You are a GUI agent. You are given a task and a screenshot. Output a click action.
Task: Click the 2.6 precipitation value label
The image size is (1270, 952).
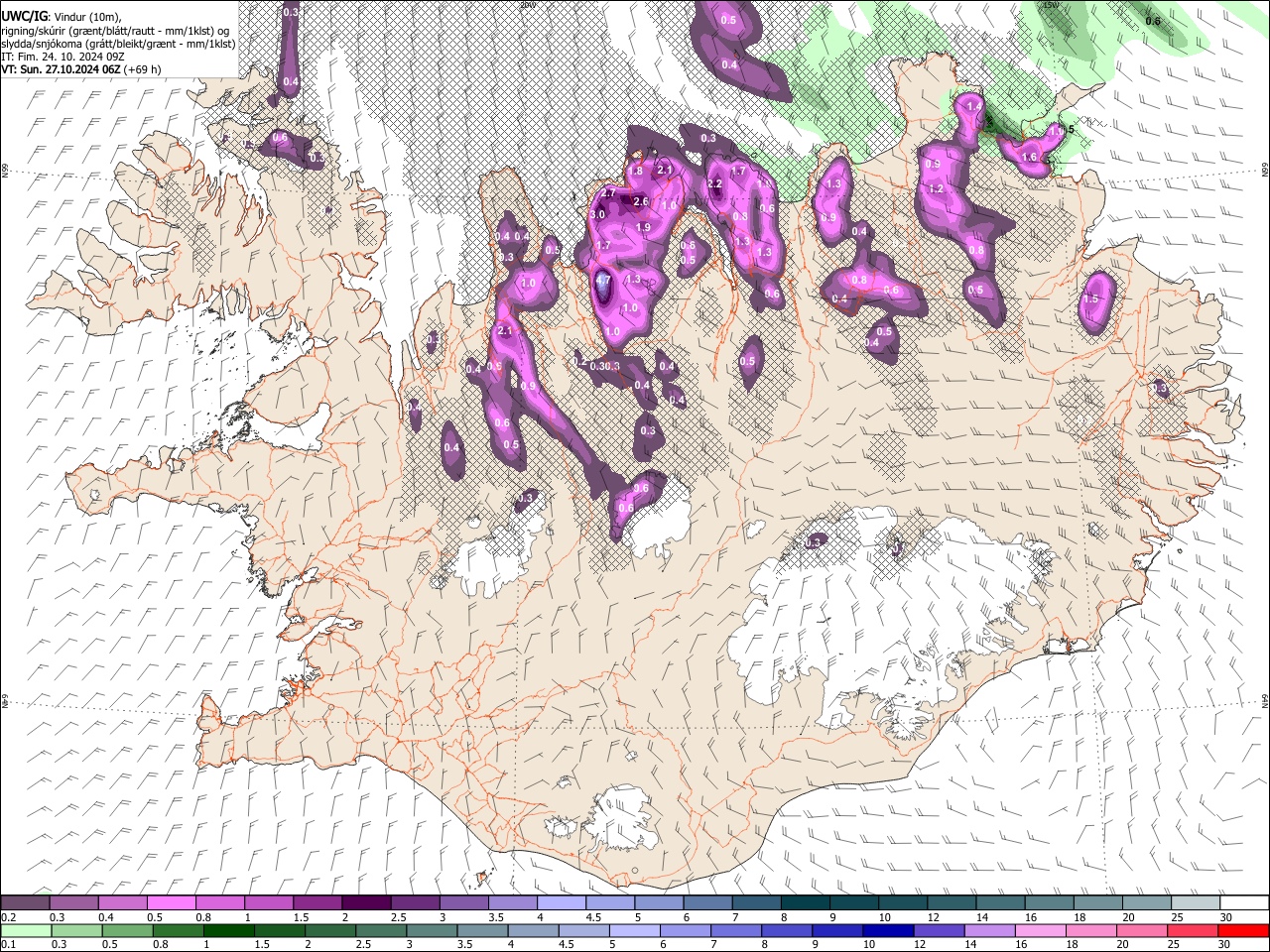(x=640, y=202)
